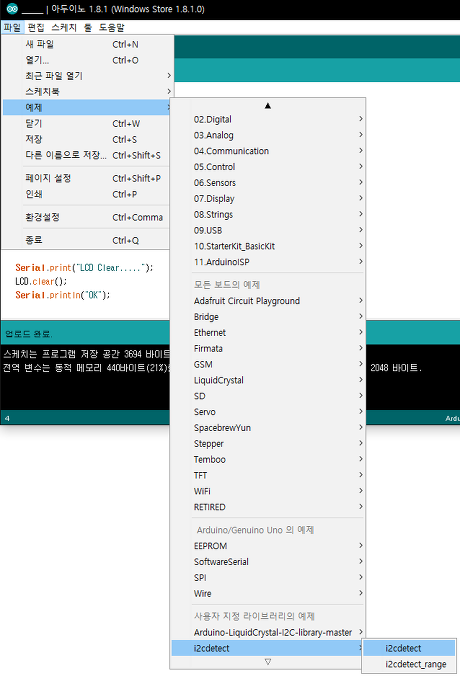Expand 05.Control examples
Viewport: 460px width, 676px height.
(268, 167)
